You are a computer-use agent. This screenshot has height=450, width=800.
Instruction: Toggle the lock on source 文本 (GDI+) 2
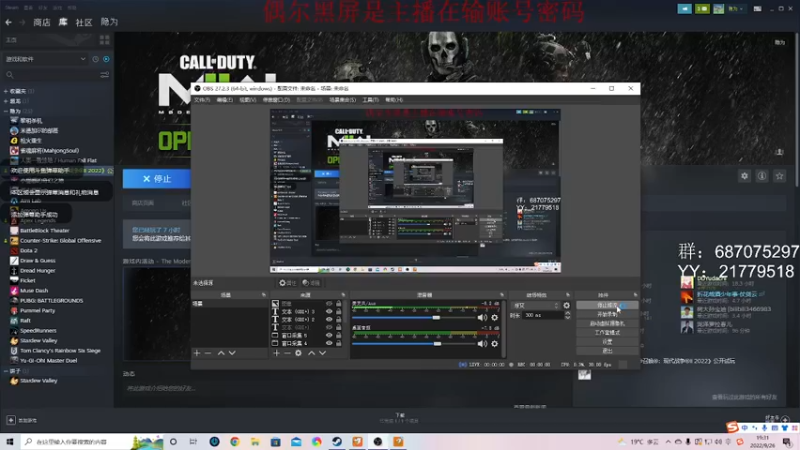click(x=338, y=319)
